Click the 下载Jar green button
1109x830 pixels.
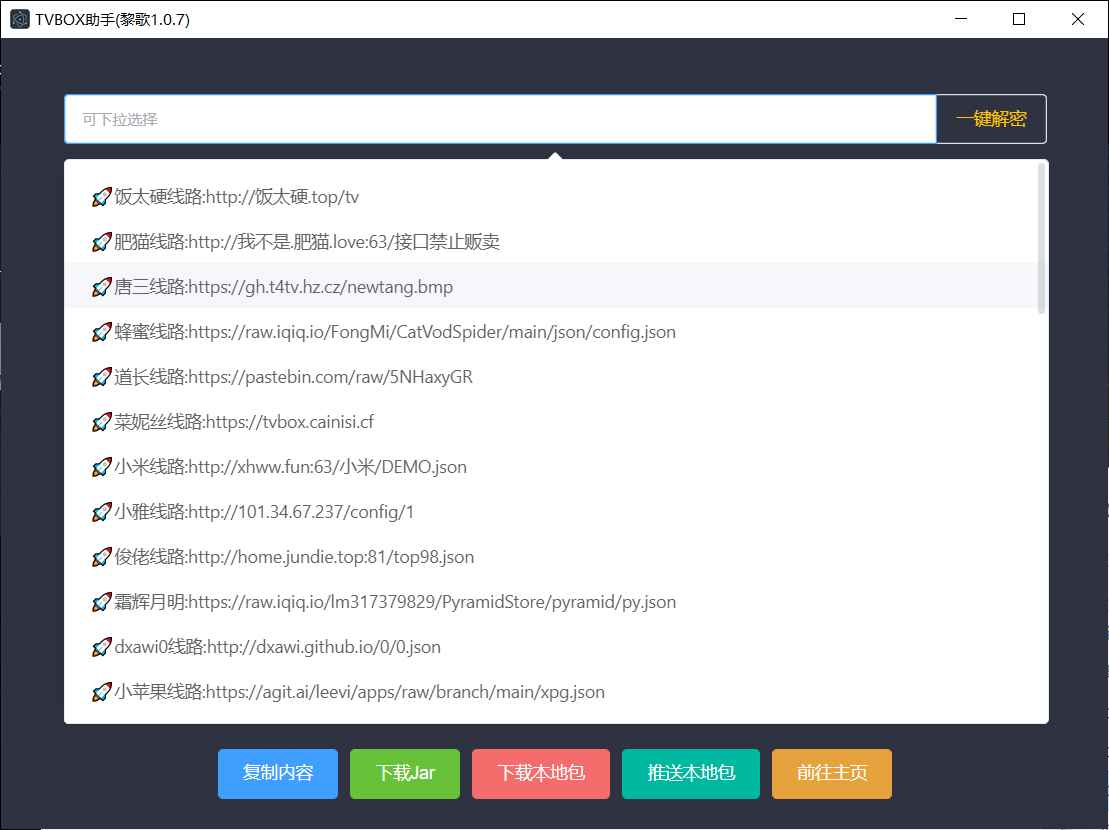404,773
